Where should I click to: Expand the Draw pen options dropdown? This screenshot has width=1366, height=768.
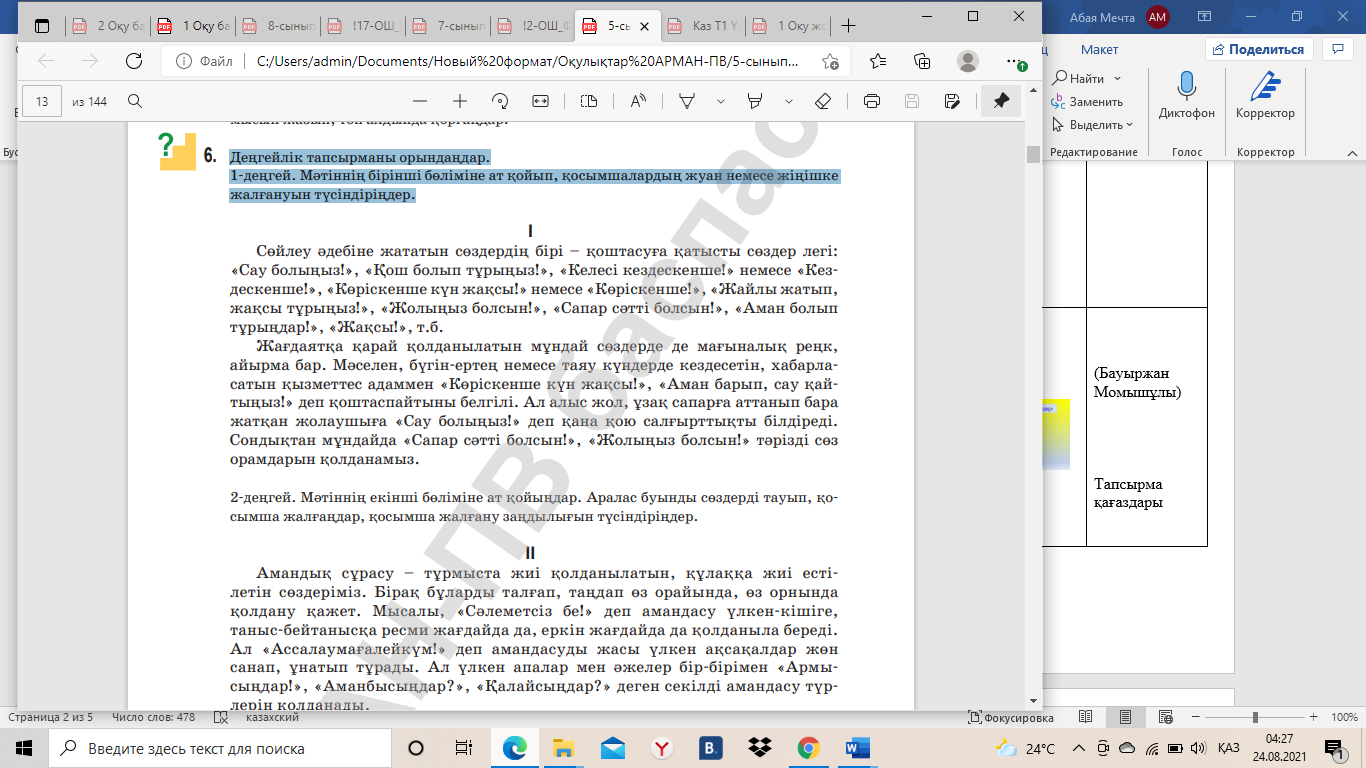click(721, 101)
